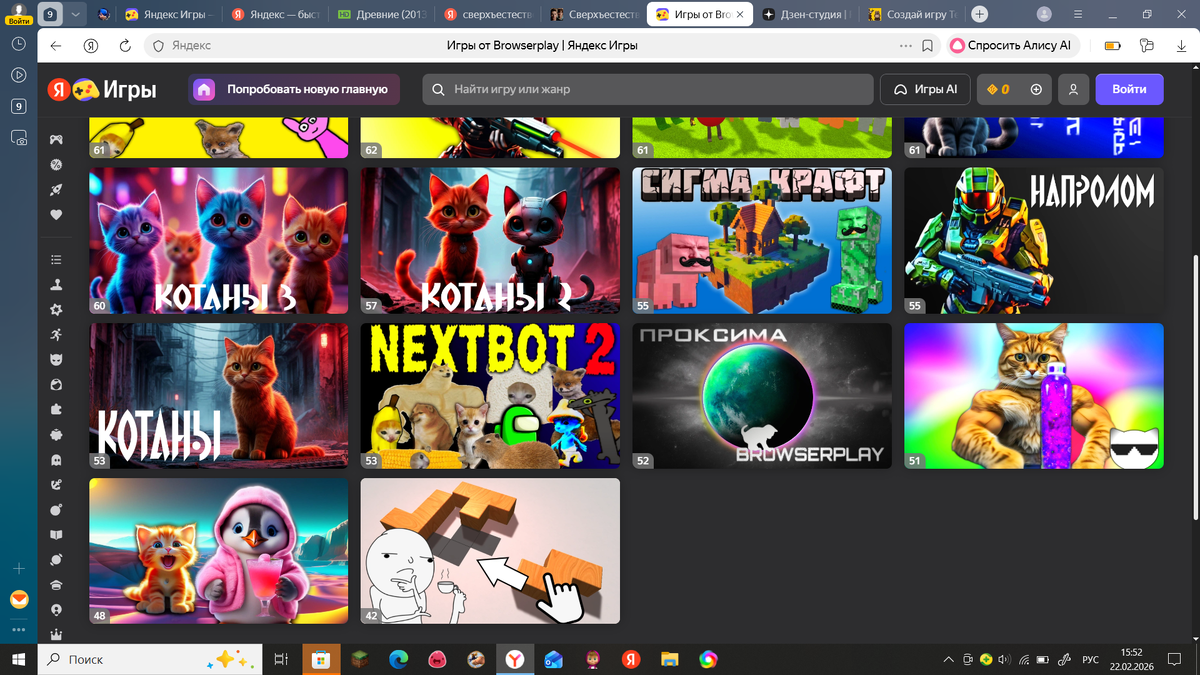The image size is (1200, 675).
Task: Close the Игры от Browserplay tab
Action: tap(738, 14)
